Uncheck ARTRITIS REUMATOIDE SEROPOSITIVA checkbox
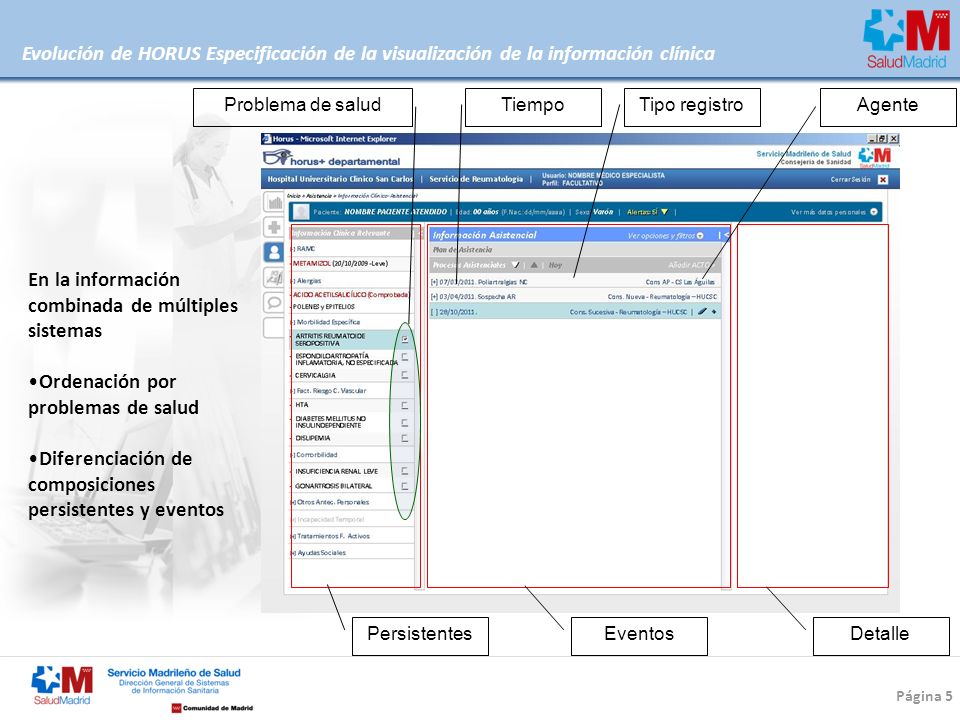Screen dimensions: 960x720 point(405,339)
